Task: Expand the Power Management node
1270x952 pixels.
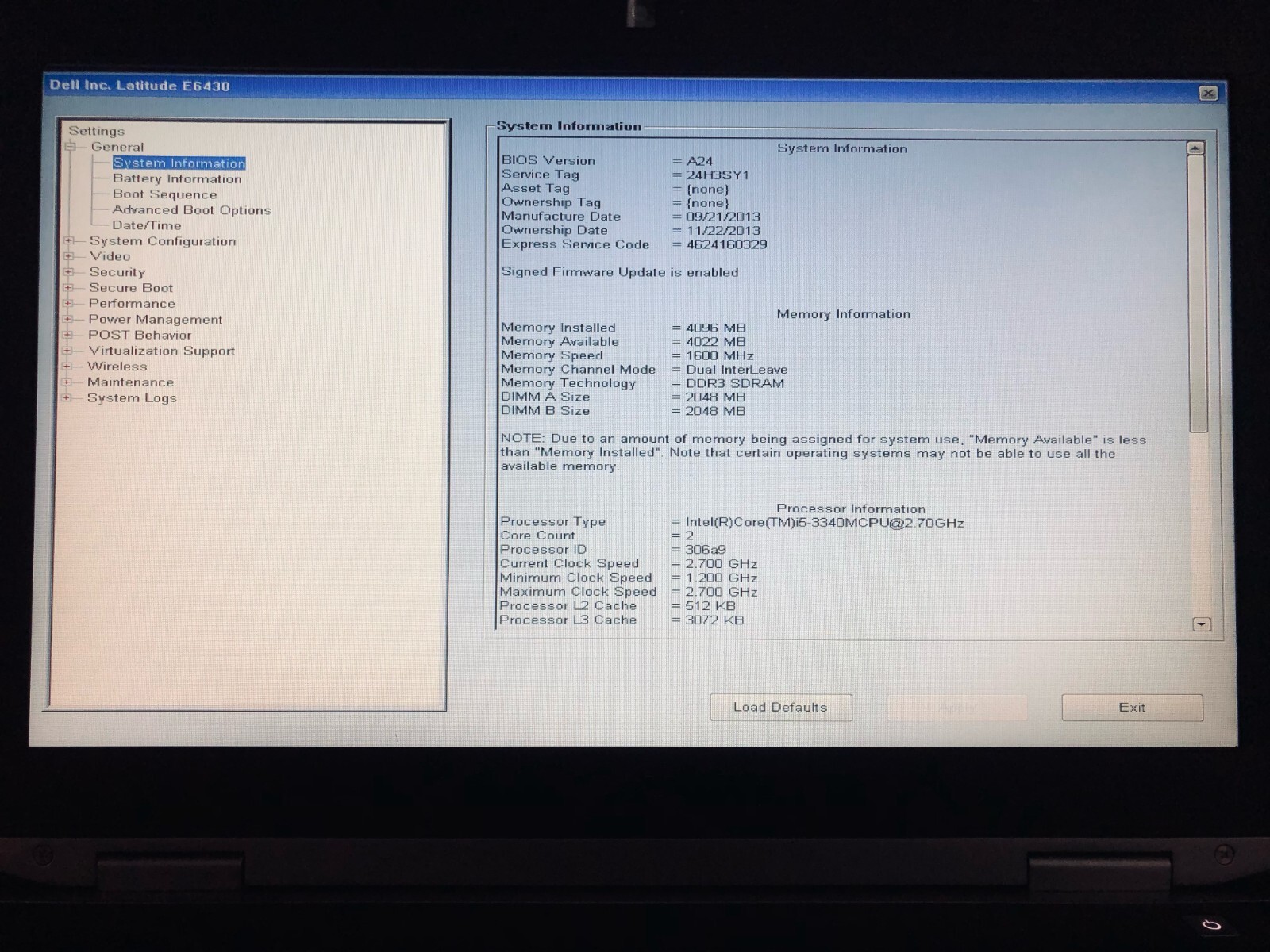Action: (x=68, y=319)
